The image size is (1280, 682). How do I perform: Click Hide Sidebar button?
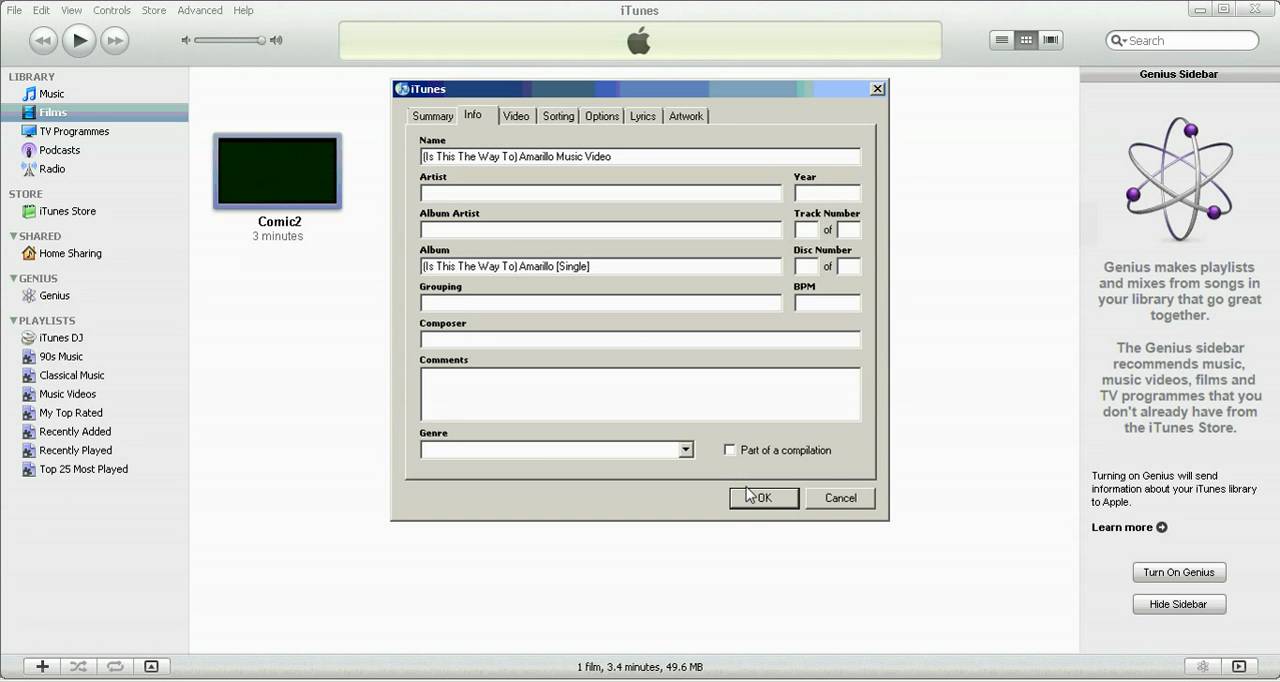click(x=1179, y=604)
